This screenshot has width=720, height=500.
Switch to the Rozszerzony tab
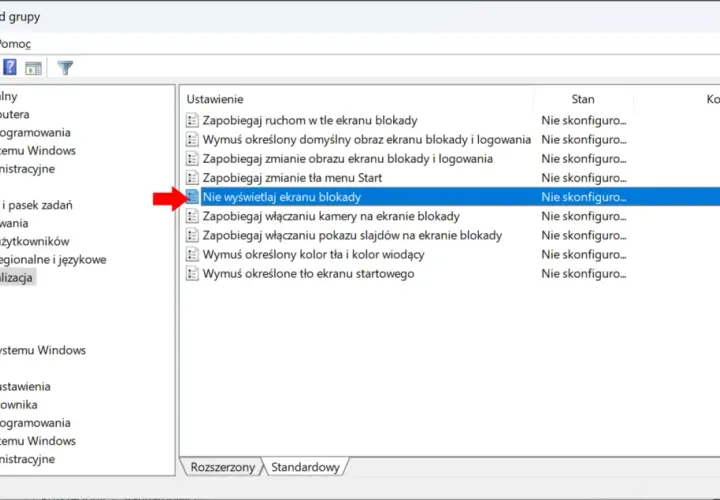pos(222,467)
